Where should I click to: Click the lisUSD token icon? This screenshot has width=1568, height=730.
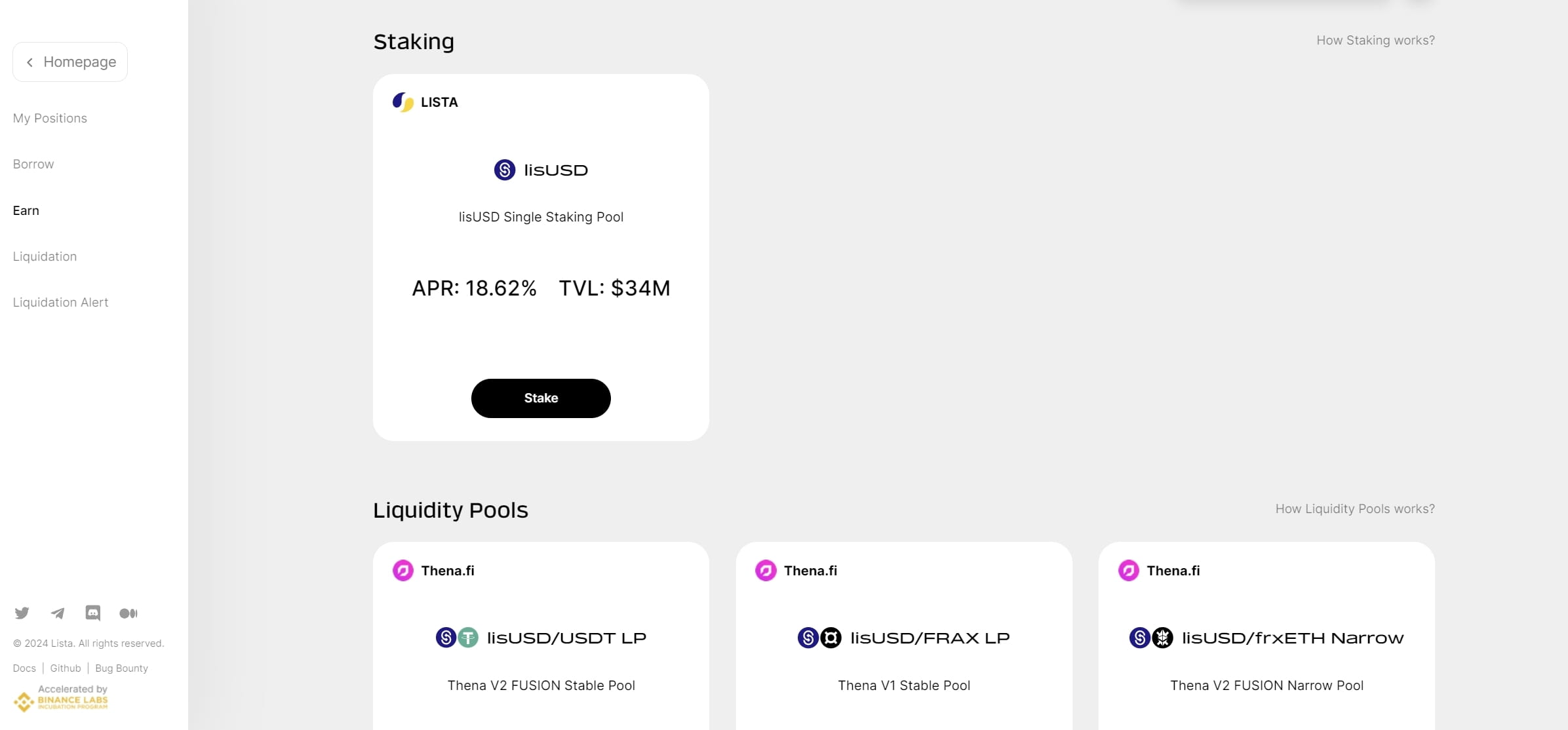pyautogui.click(x=505, y=170)
